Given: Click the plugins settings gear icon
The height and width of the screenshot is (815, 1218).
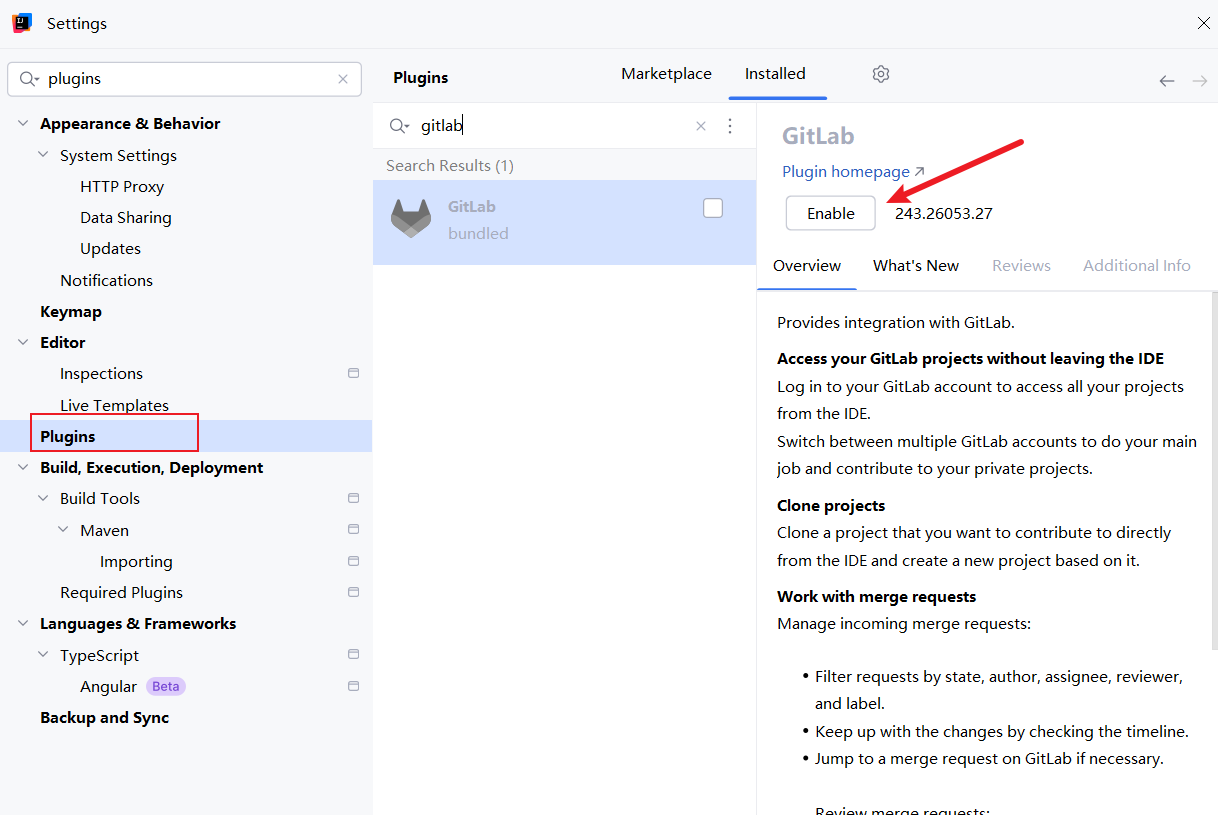Looking at the screenshot, I should (x=880, y=74).
